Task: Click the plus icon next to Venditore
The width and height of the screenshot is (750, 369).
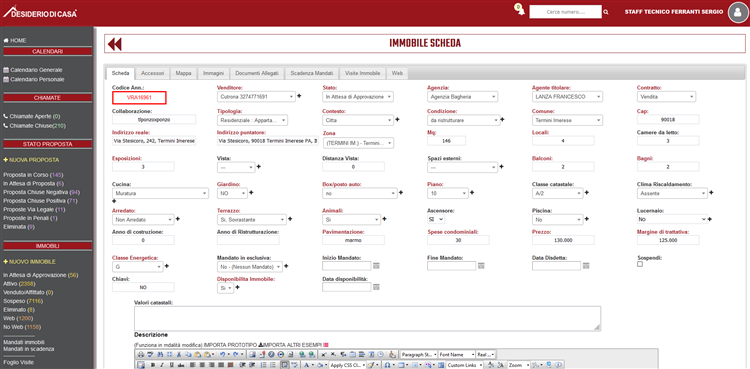Action: coord(299,96)
